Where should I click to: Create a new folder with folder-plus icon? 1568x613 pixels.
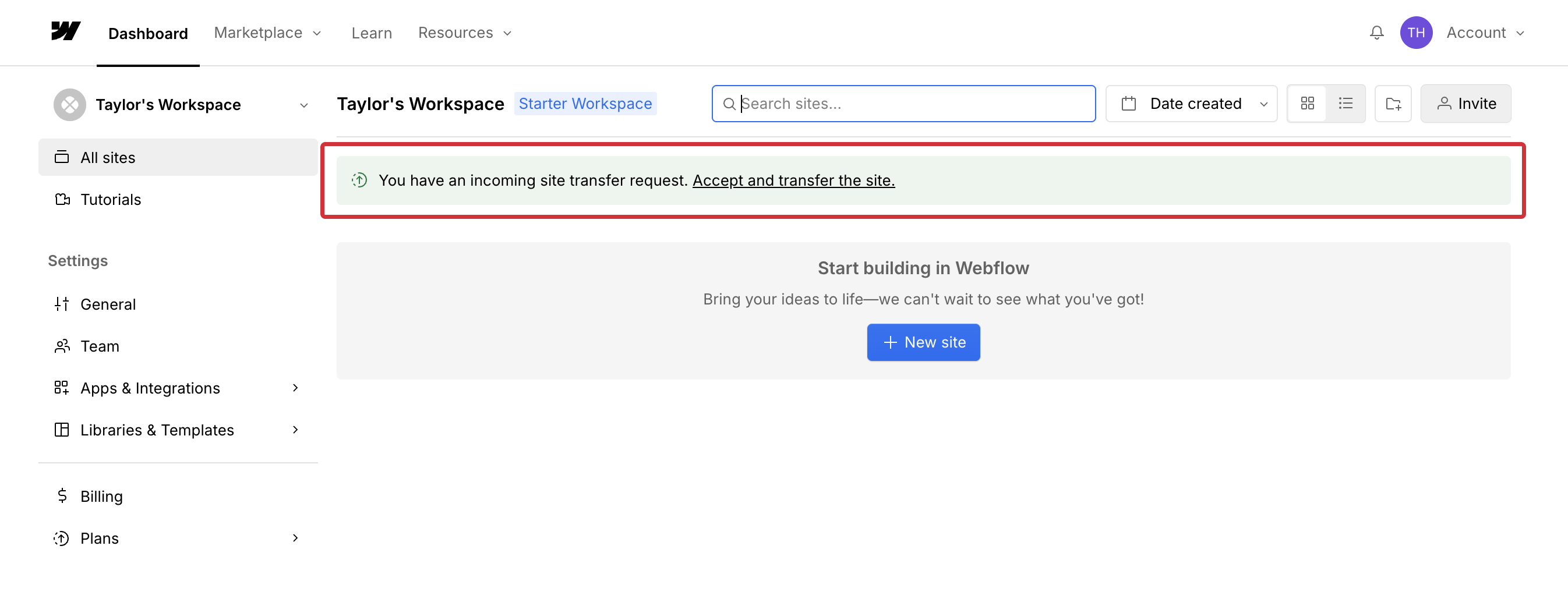[1393, 104]
